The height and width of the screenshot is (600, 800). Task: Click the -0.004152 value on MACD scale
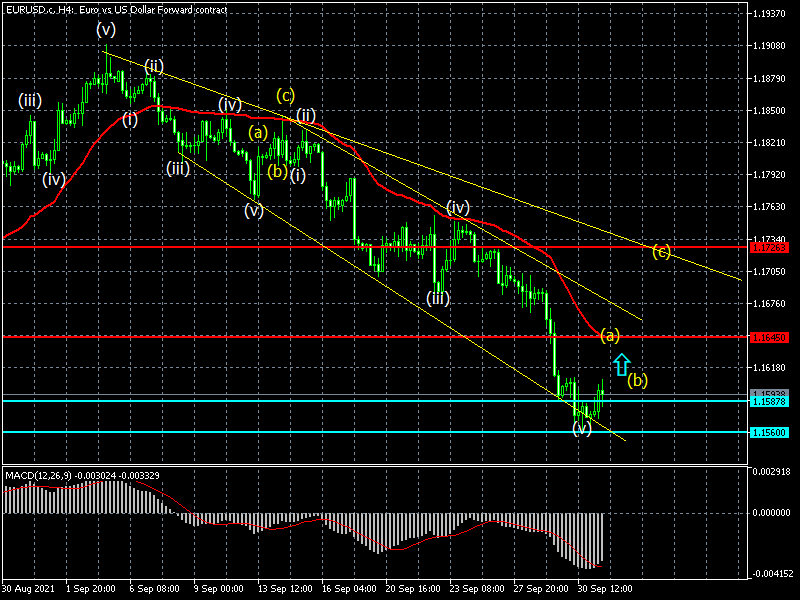(772, 574)
